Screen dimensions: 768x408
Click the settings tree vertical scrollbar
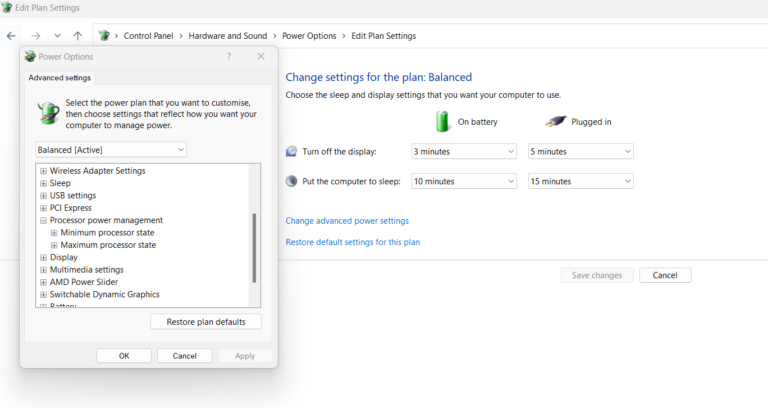254,247
